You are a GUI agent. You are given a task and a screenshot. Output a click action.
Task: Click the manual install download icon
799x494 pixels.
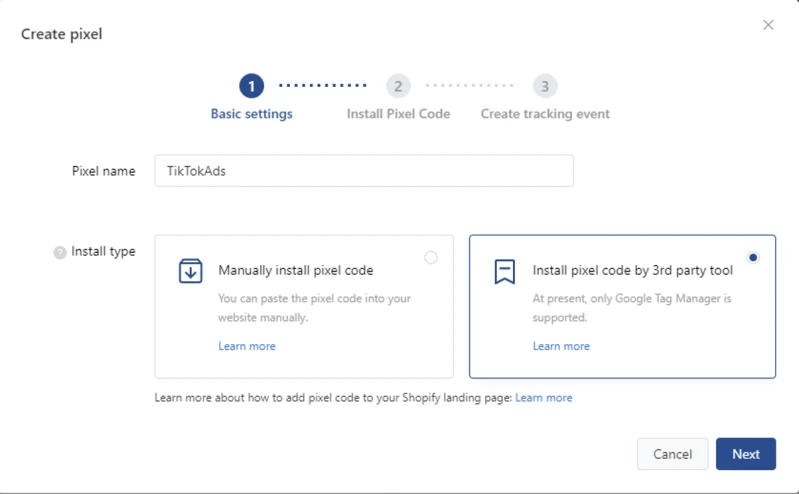click(x=190, y=271)
